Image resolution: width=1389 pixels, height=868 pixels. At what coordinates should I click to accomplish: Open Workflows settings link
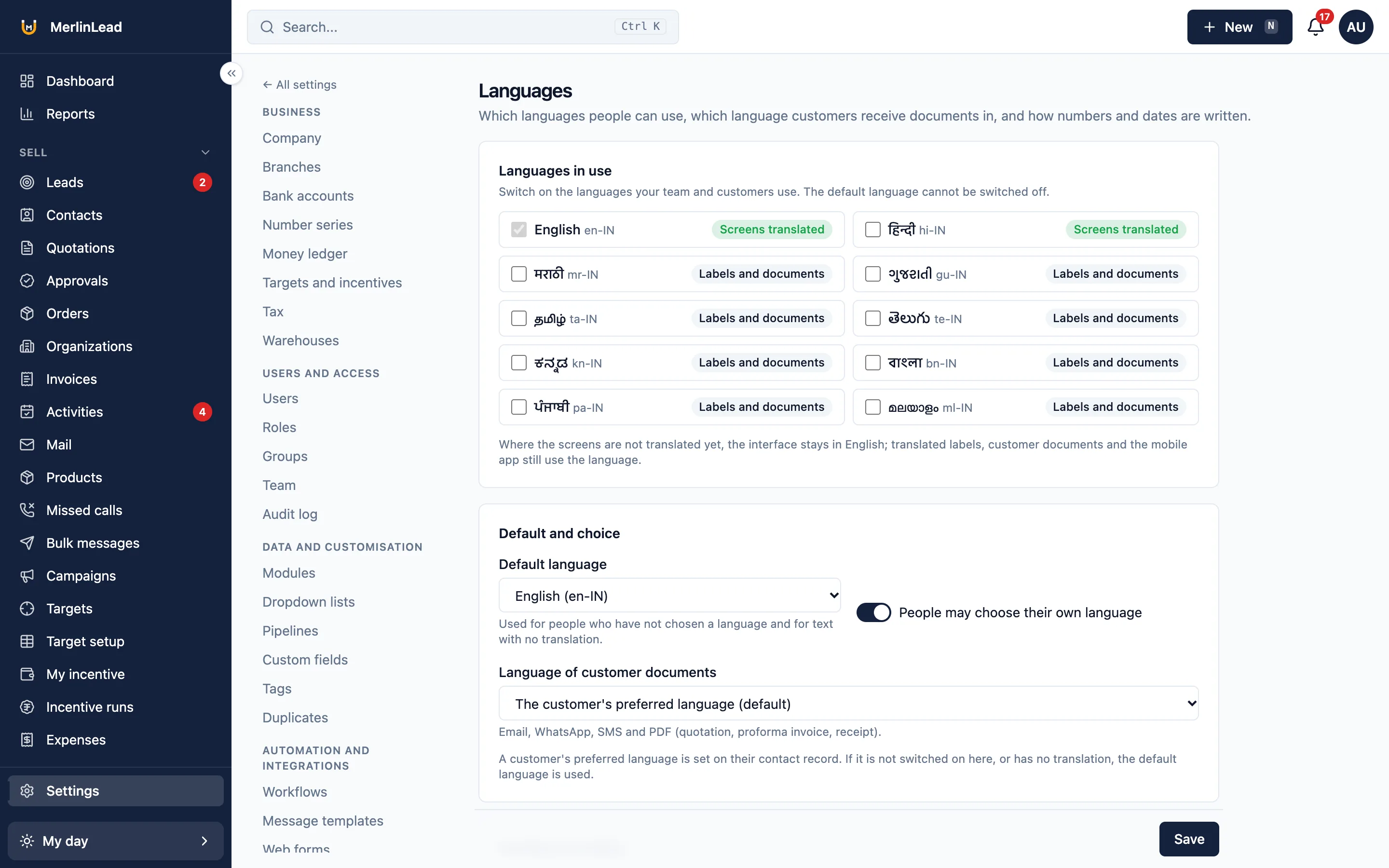pyautogui.click(x=295, y=792)
